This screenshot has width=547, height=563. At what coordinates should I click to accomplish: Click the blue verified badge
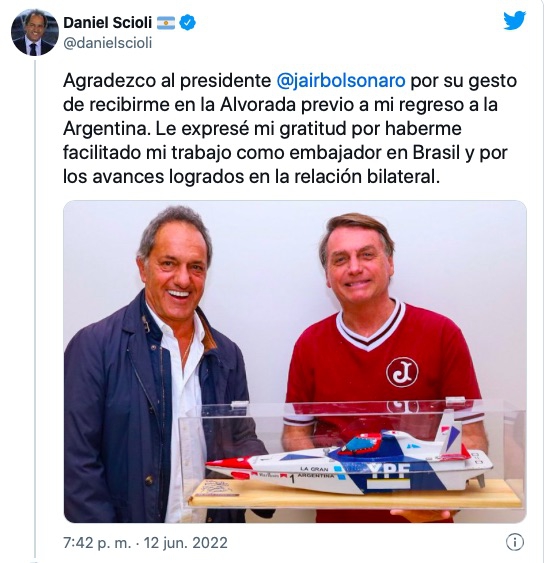point(187,23)
